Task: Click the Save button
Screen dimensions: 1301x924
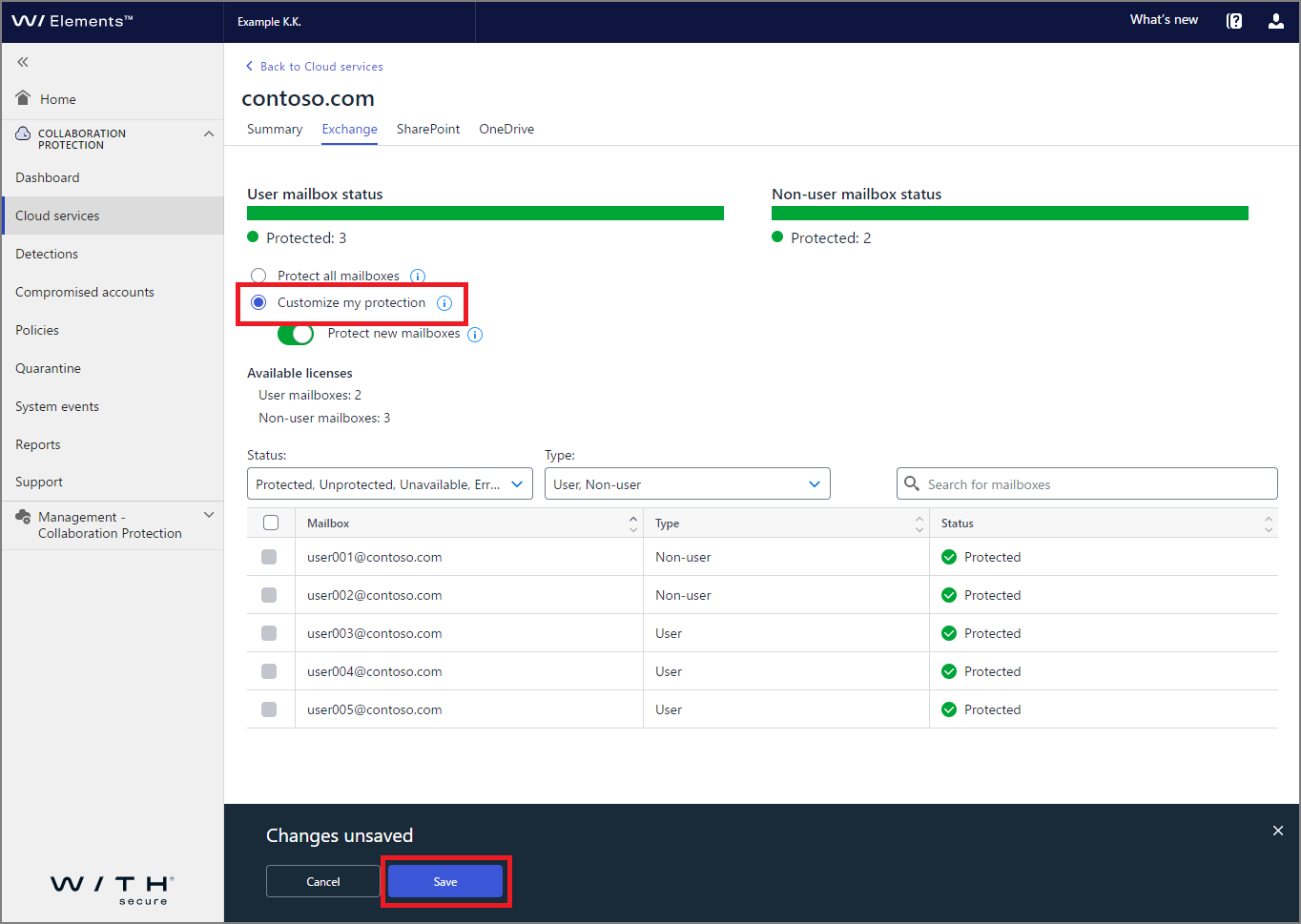Action: pyautogui.click(x=445, y=881)
